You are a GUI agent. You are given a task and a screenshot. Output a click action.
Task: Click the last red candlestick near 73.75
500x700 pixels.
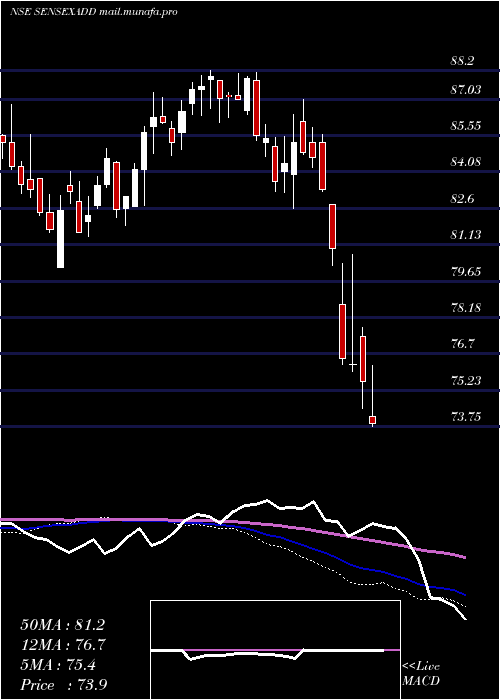(372, 420)
